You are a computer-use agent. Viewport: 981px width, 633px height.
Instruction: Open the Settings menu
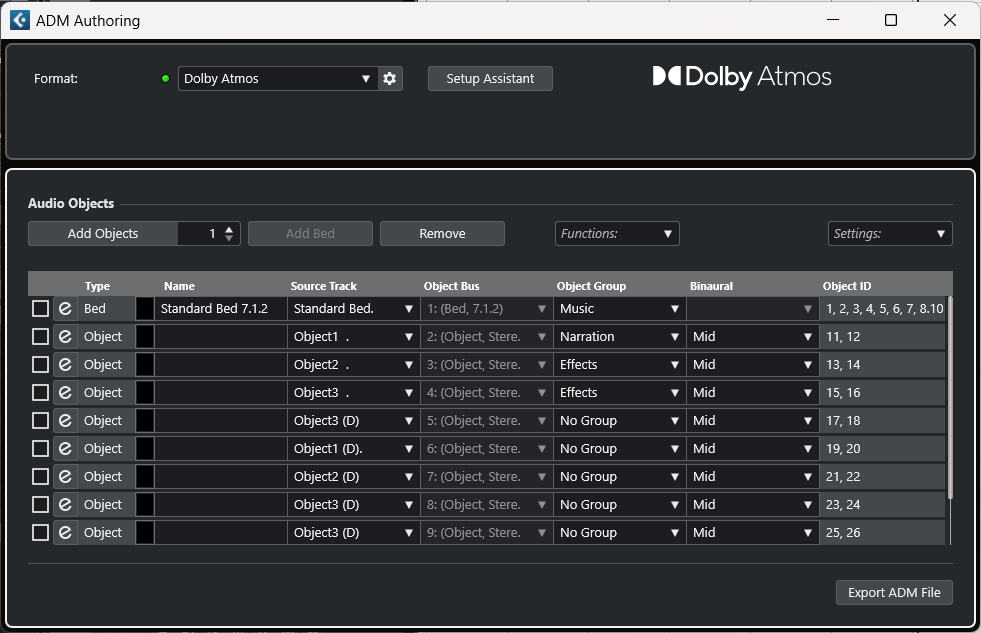pos(890,234)
